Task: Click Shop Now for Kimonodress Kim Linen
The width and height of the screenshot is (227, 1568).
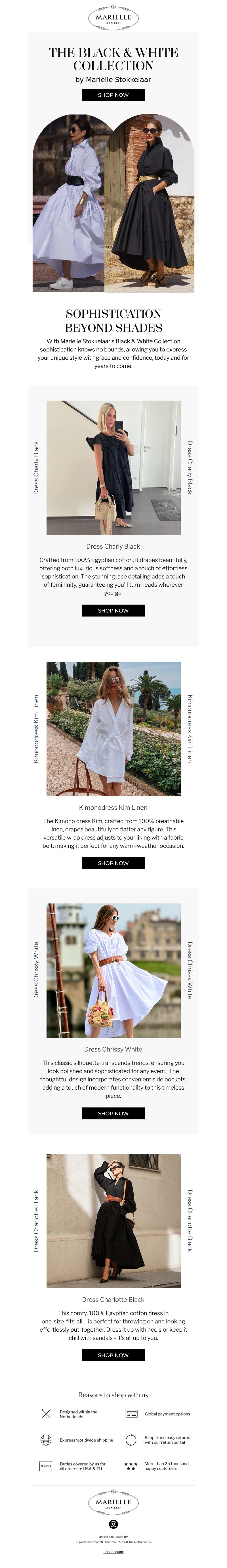Action: tap(113, 863)
